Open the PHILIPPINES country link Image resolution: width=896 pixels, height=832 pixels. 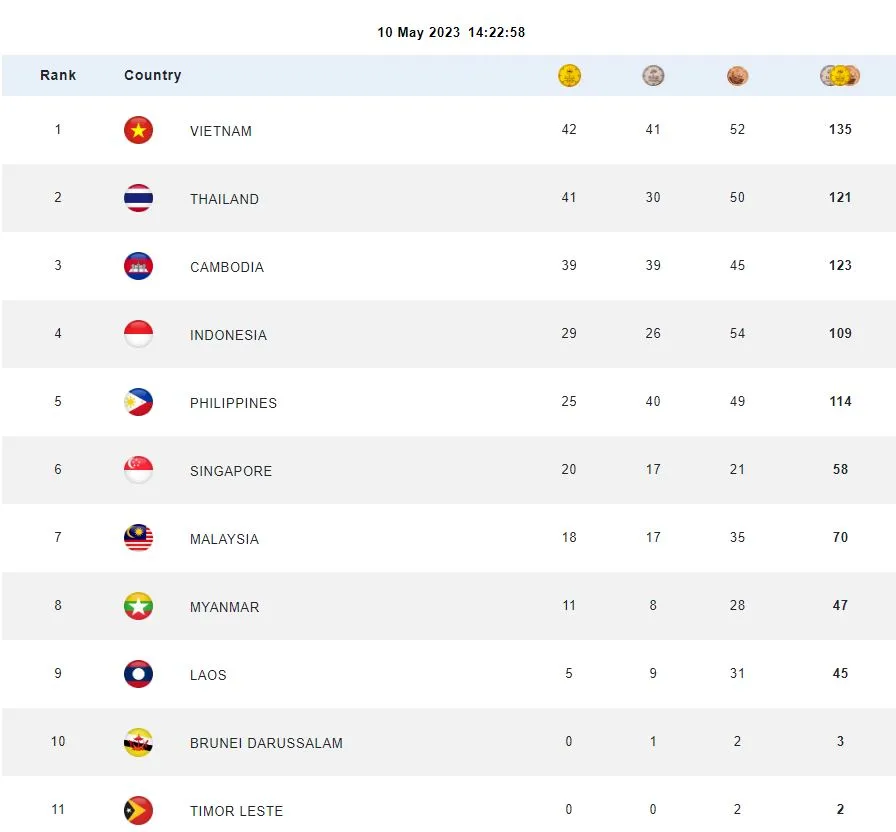(233, 403)
